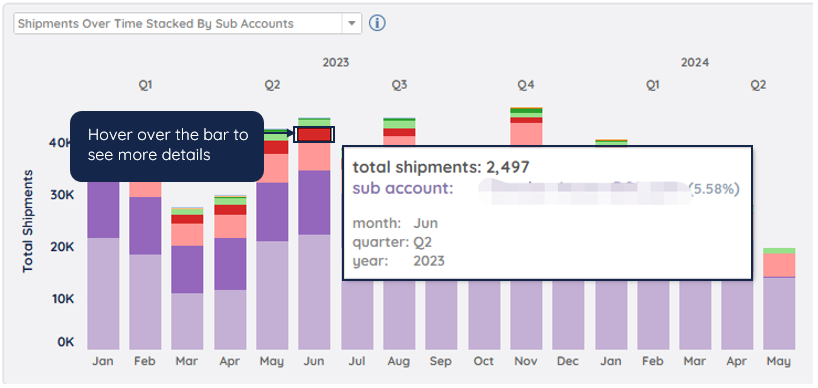Image resolution: width=818 pixels, height=388 pixels.
Task: Select the Shipments Over Time Stacked combo box
Action: tap(188, 23)
